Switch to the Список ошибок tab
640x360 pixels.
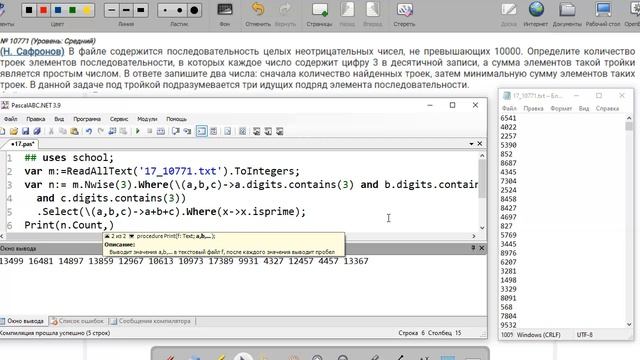(77, 321)
